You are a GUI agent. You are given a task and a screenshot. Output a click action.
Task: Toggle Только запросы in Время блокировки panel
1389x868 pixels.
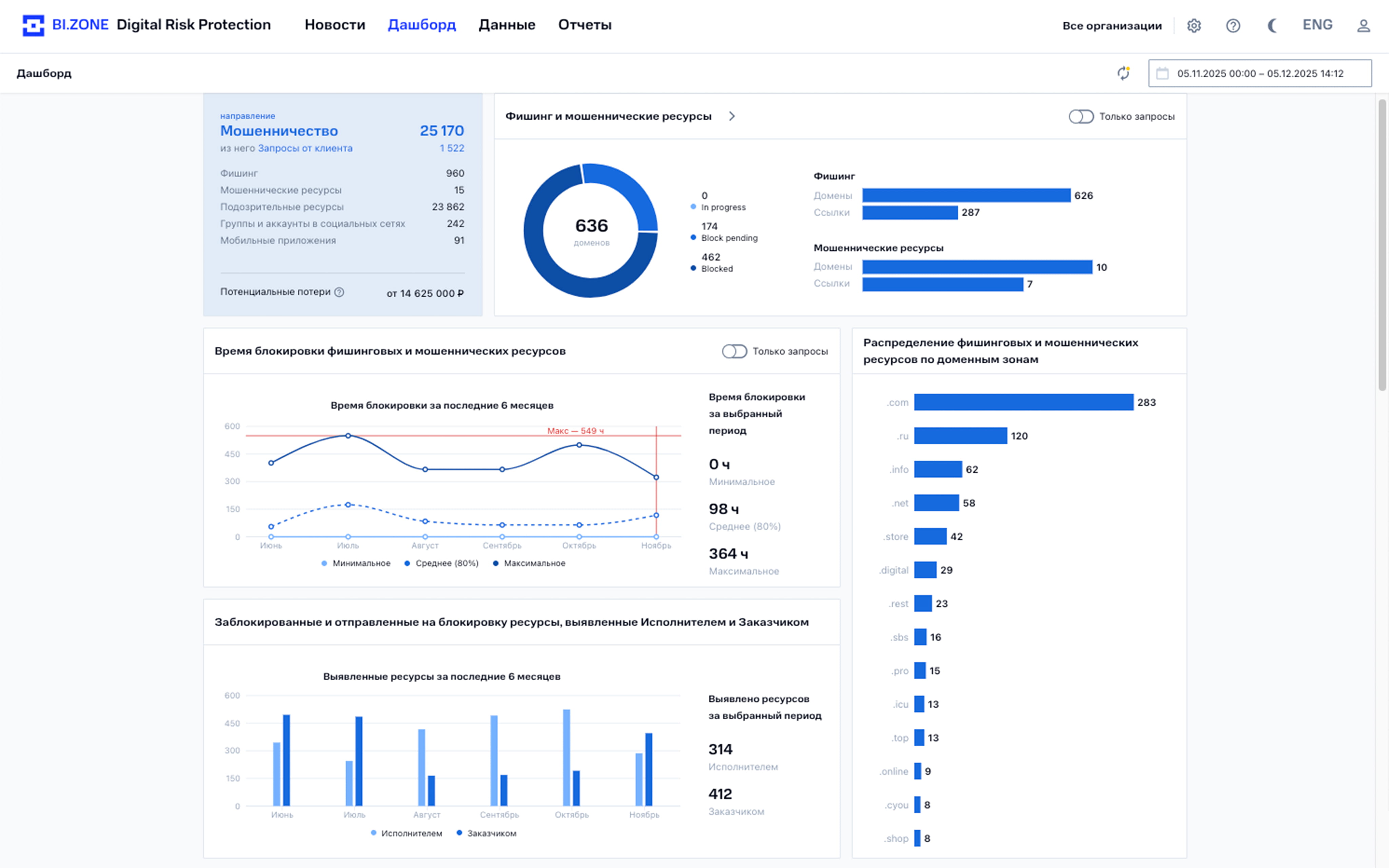[735, 351]
